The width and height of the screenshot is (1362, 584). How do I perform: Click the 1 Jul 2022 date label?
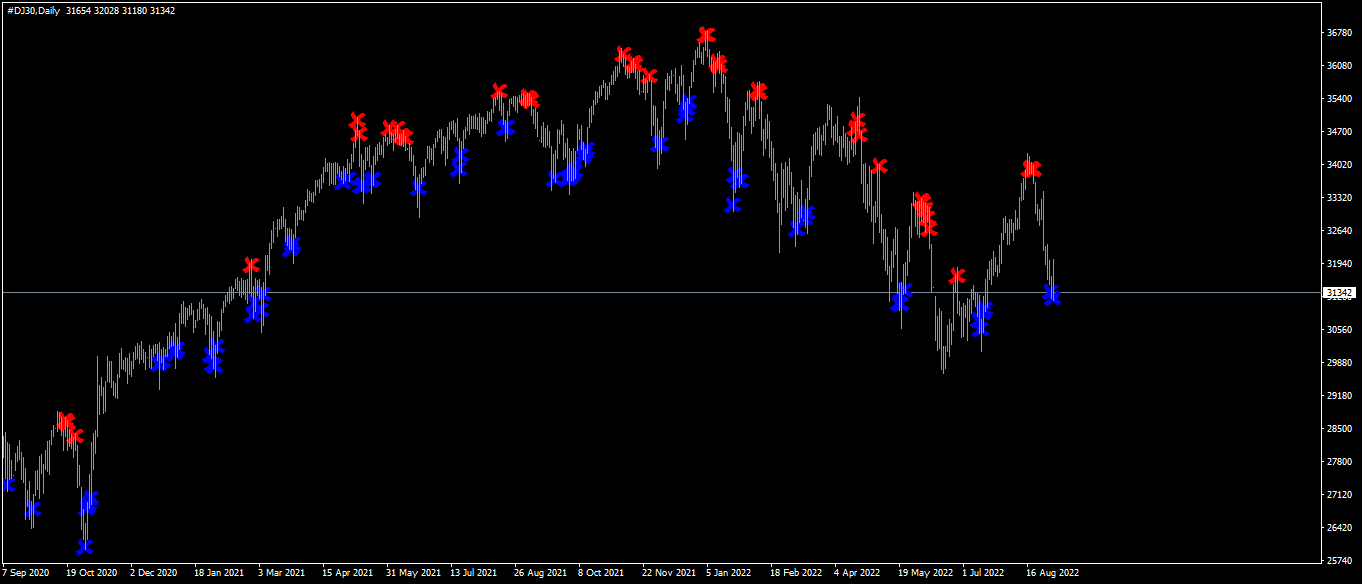983,573
